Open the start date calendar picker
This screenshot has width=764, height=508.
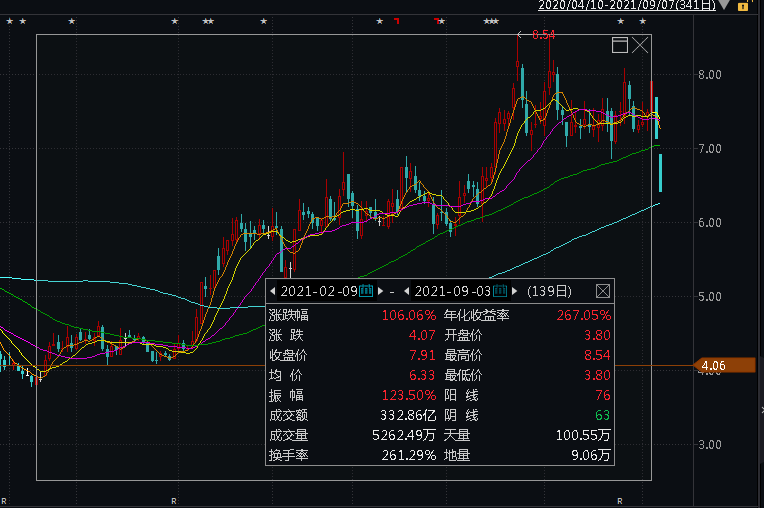[366, 291]
